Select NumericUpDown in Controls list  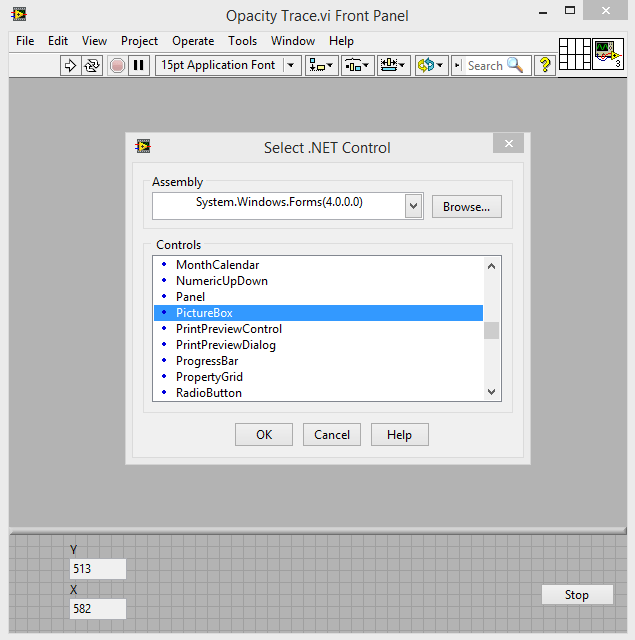click(x=318, y=281)
